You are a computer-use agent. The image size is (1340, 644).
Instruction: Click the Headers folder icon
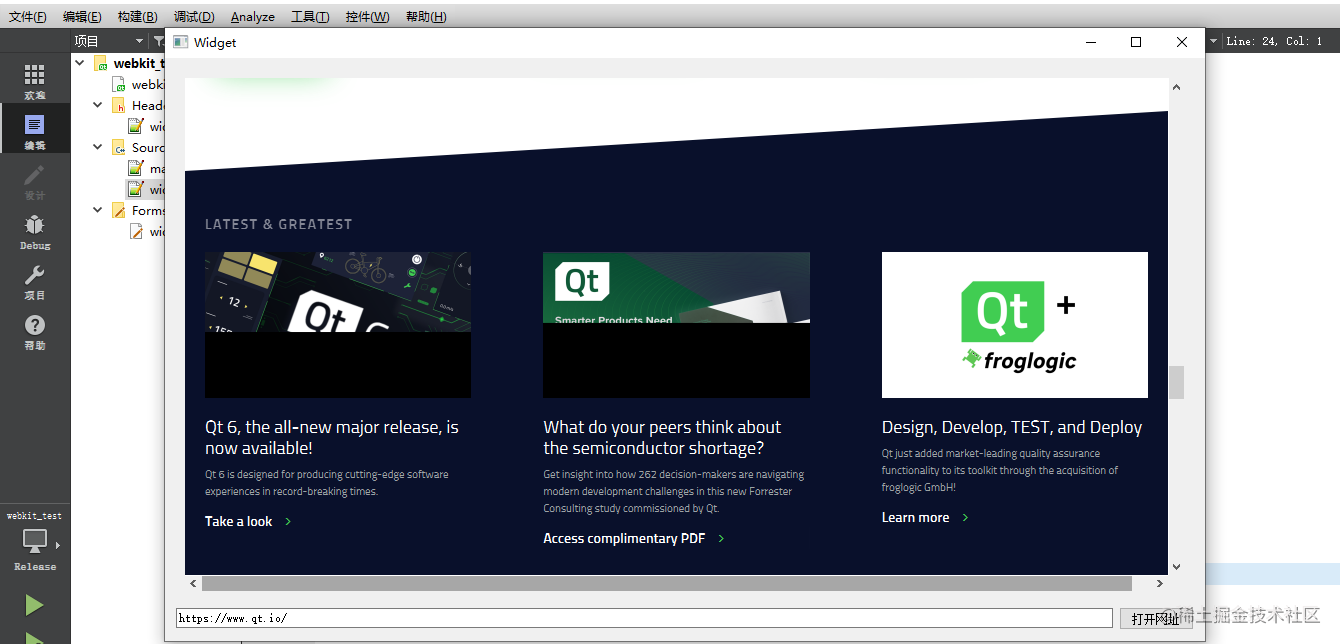119,105
